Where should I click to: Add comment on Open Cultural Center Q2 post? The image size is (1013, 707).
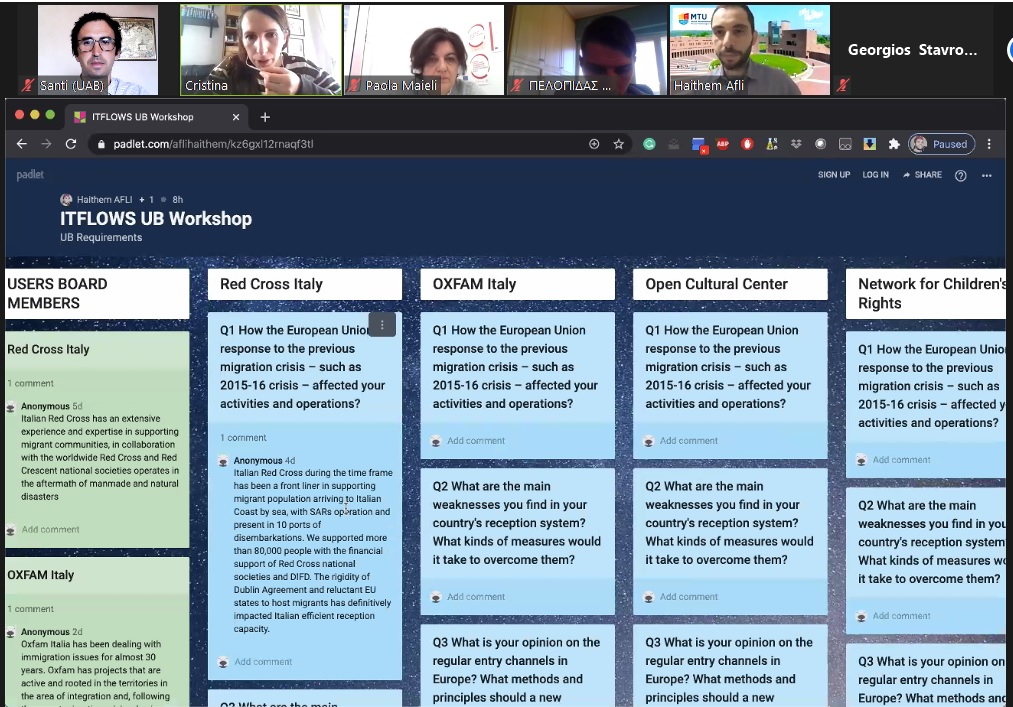(x=688, y=597)
